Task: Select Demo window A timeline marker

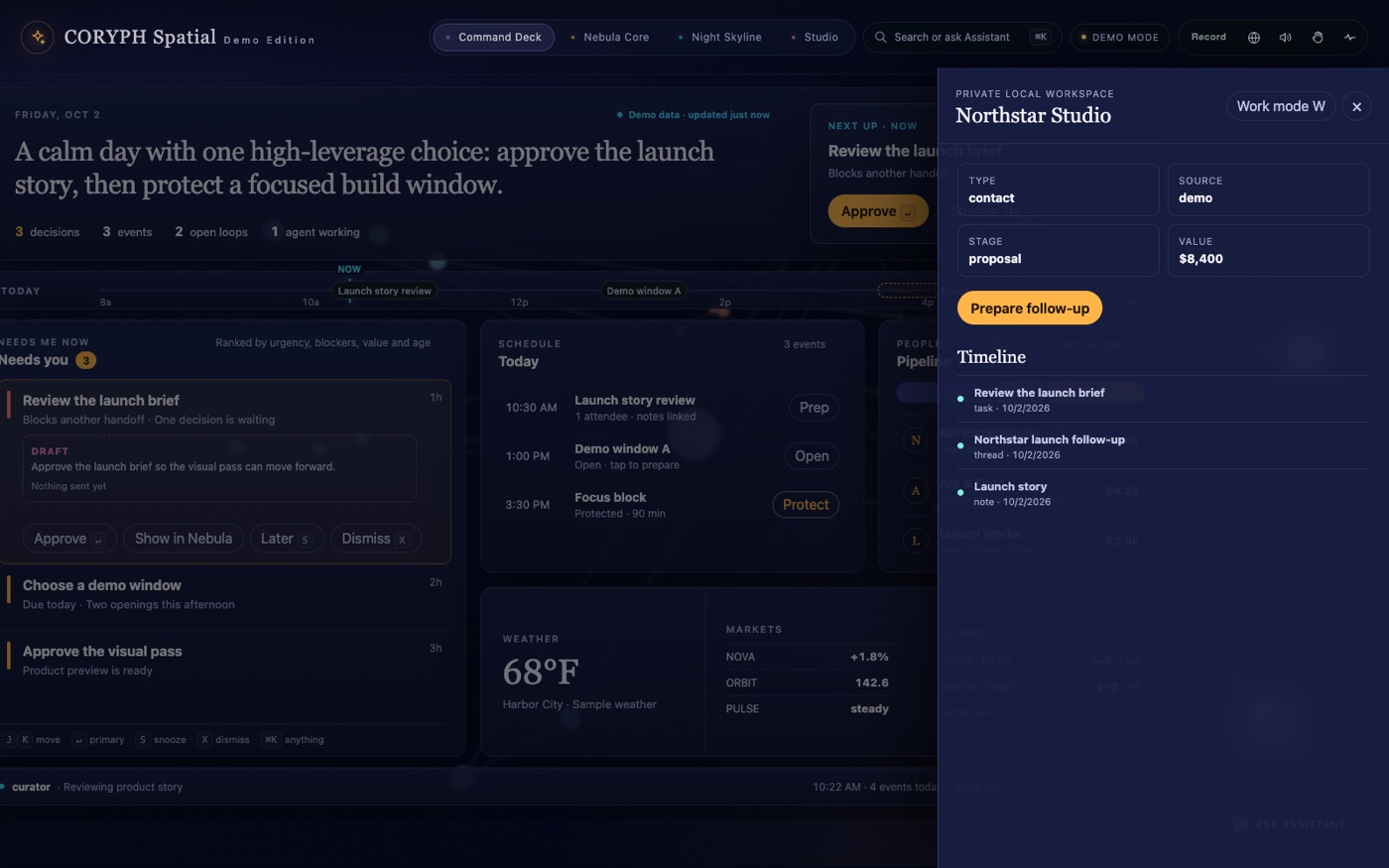Action: (x=644, y=291)
